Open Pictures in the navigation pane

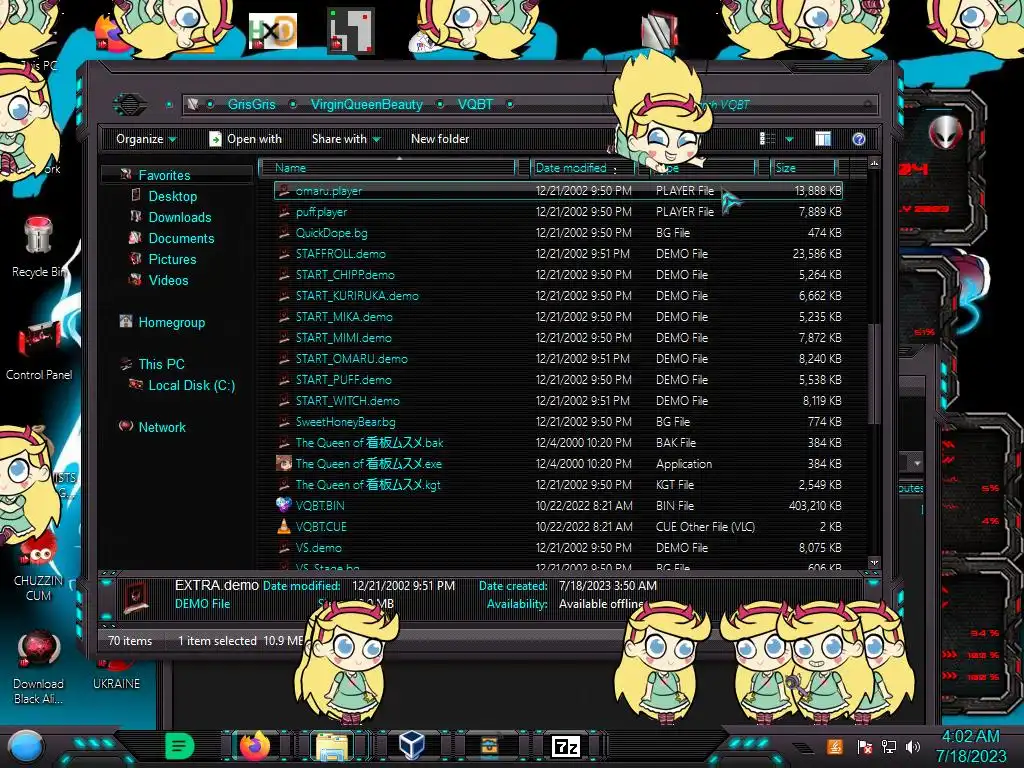pyautogui.click(x=172, y=259)
